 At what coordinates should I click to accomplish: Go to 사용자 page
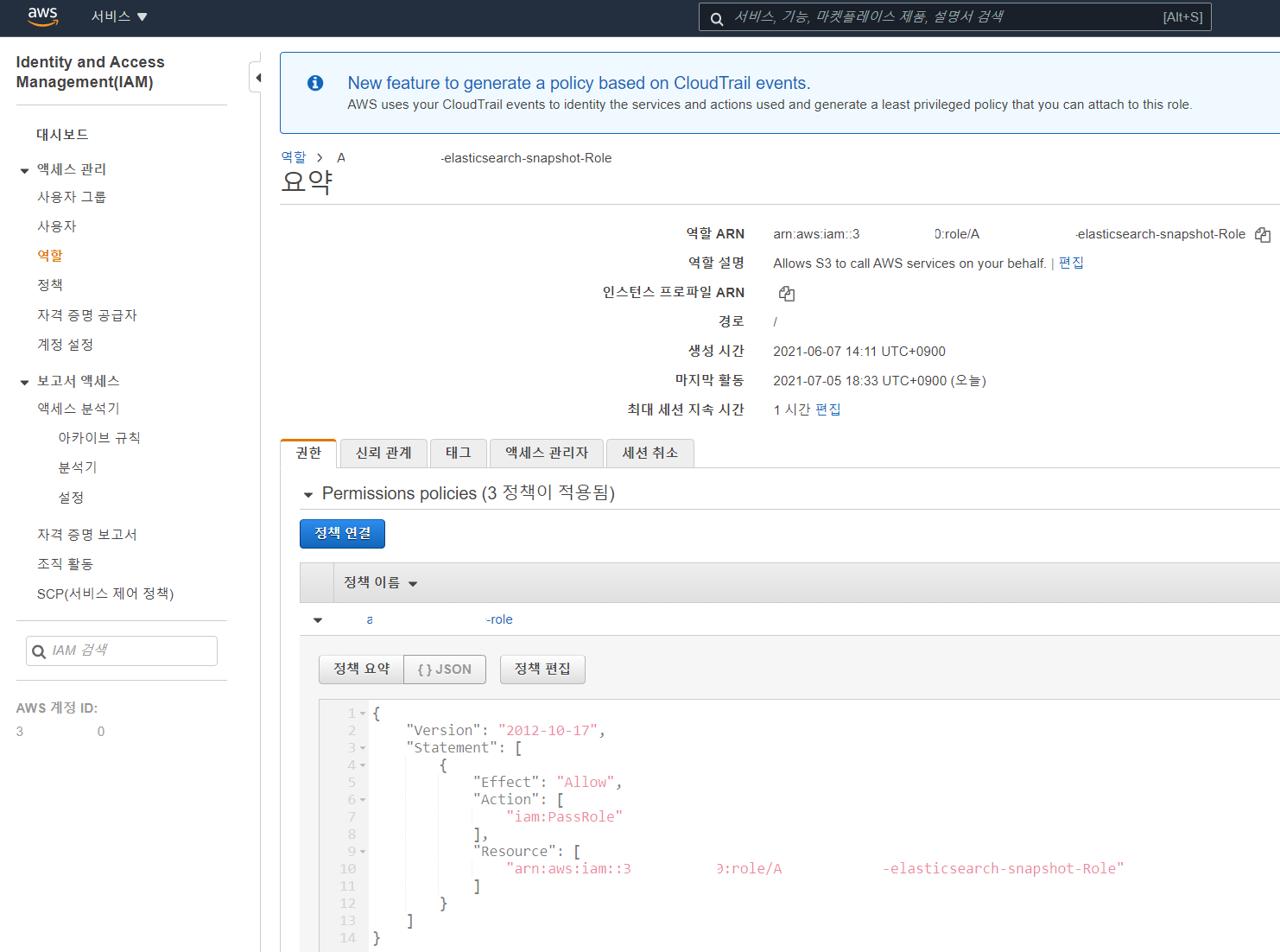pyautogui.click(x=57, y=226)
